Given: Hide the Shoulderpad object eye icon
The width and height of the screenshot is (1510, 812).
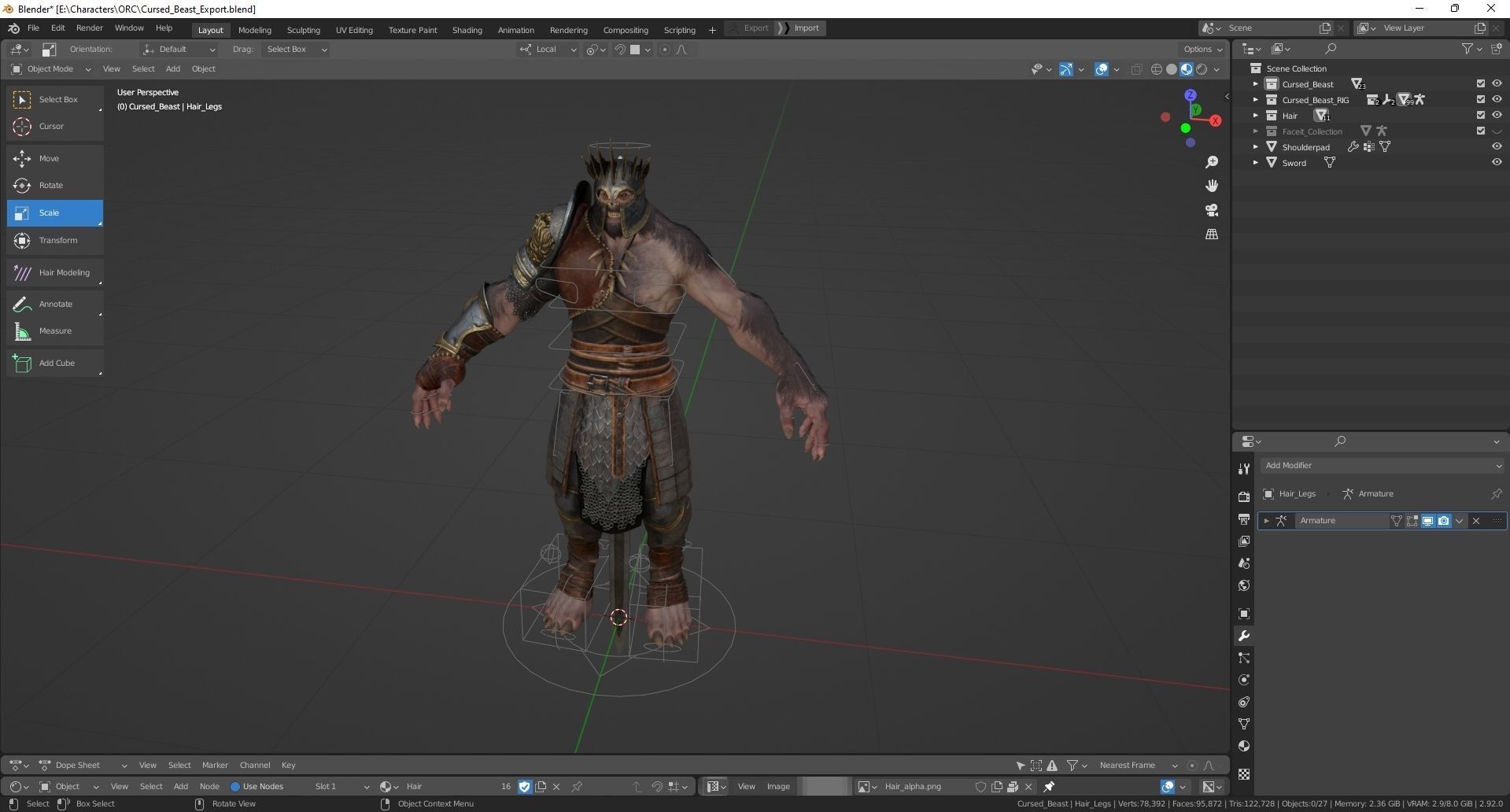Looking at the screenshot, I should (1497, 147).
